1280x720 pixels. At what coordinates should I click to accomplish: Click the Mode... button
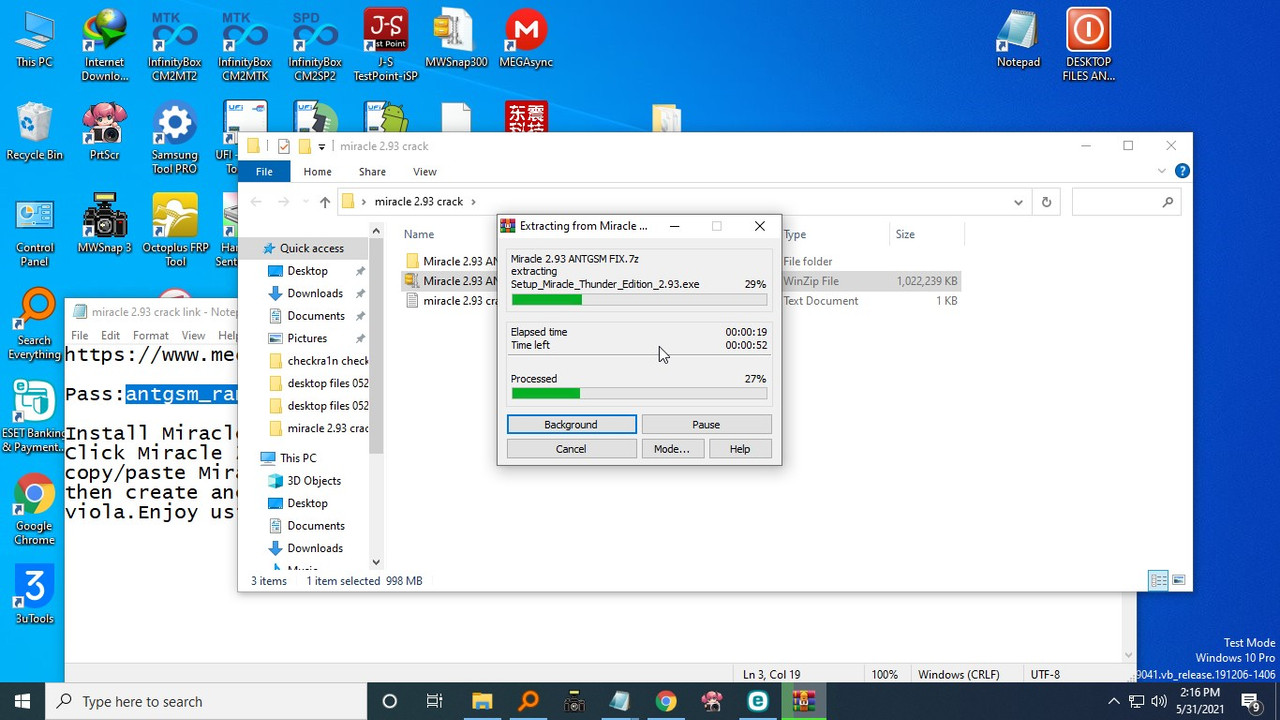pos(671,449)
